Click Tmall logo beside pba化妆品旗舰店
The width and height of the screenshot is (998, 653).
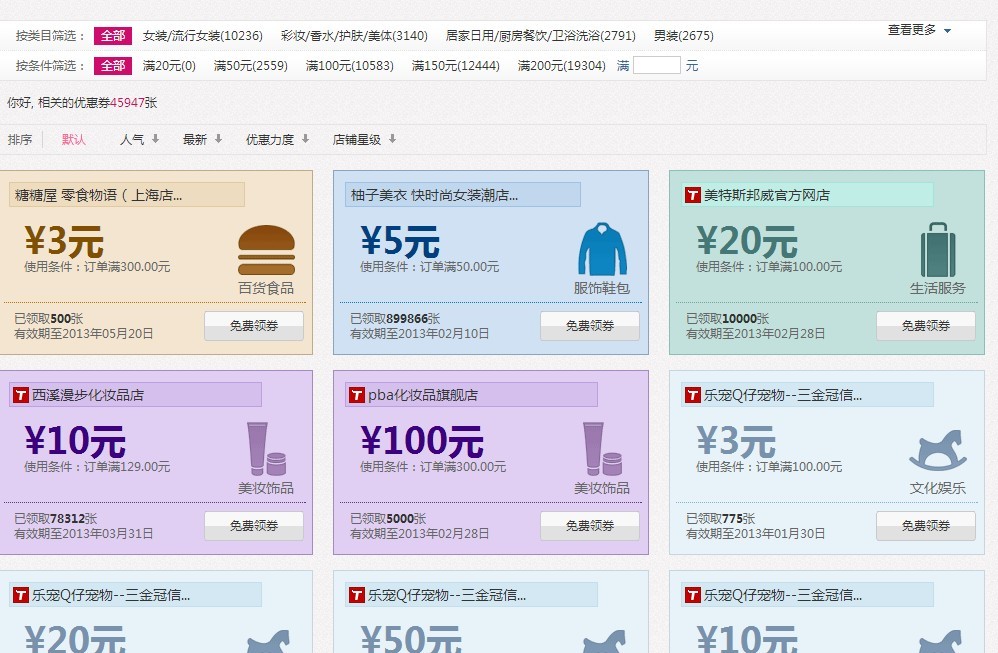click(356, 395)
